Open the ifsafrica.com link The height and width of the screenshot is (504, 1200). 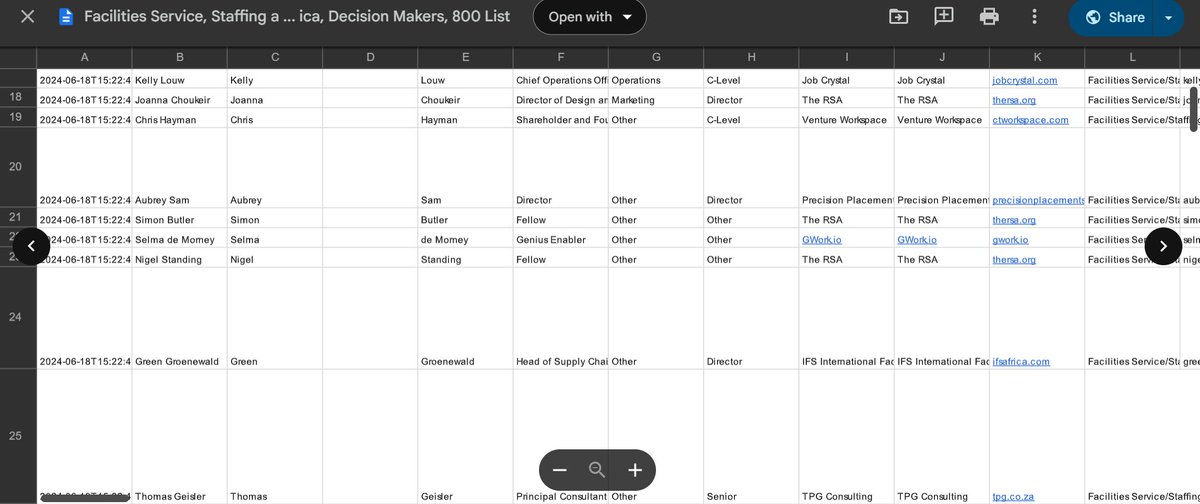click(x=1021, y=362)
